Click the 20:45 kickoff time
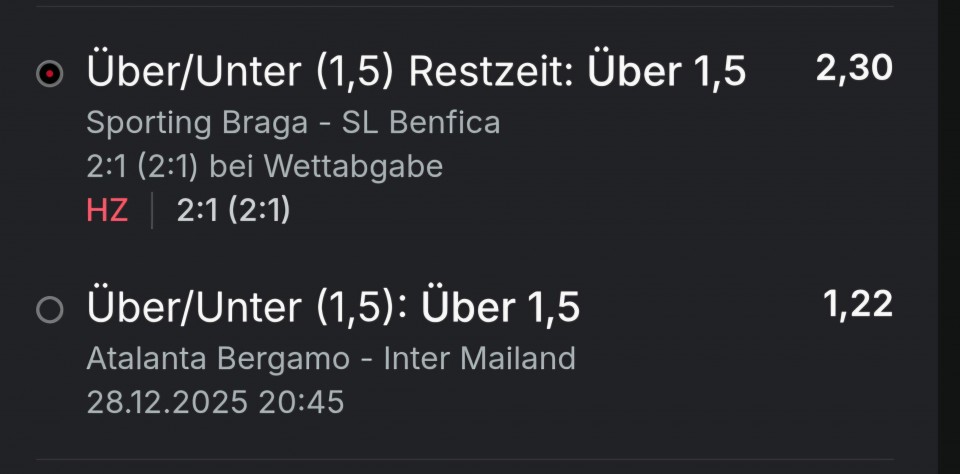This screenshot has height=474, width=960. pos(301,402)
